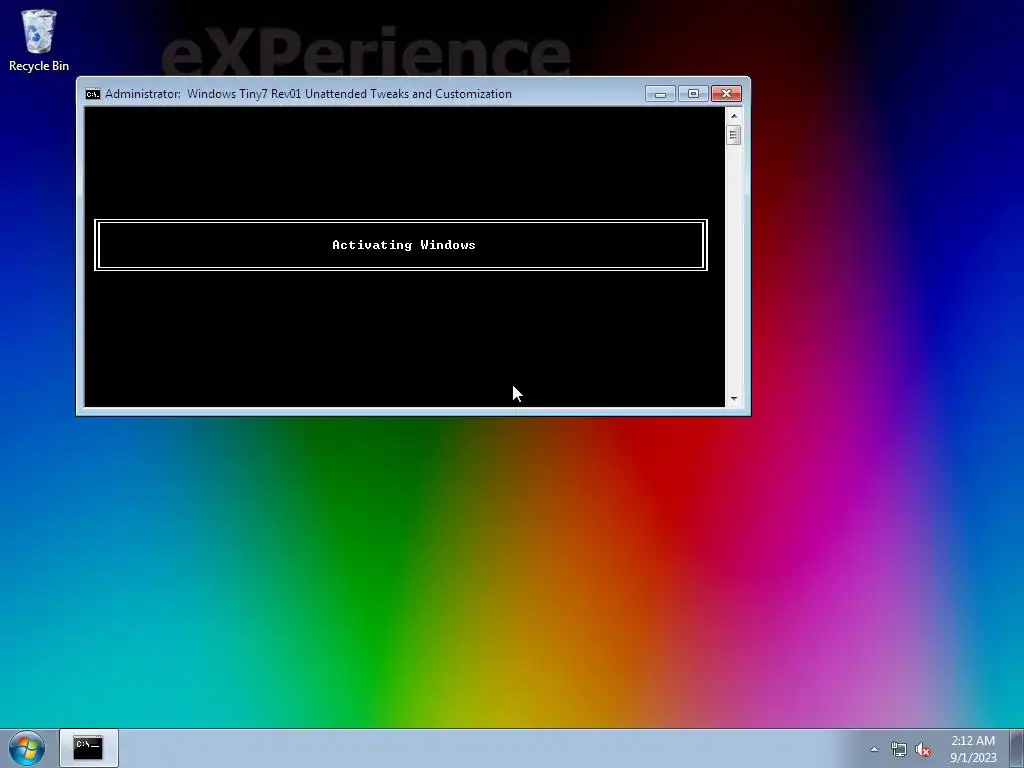The width and height of the screenshot is (1024, 768).
Task: Close the Tiny7 console window
Action: (x=726, y=94)
